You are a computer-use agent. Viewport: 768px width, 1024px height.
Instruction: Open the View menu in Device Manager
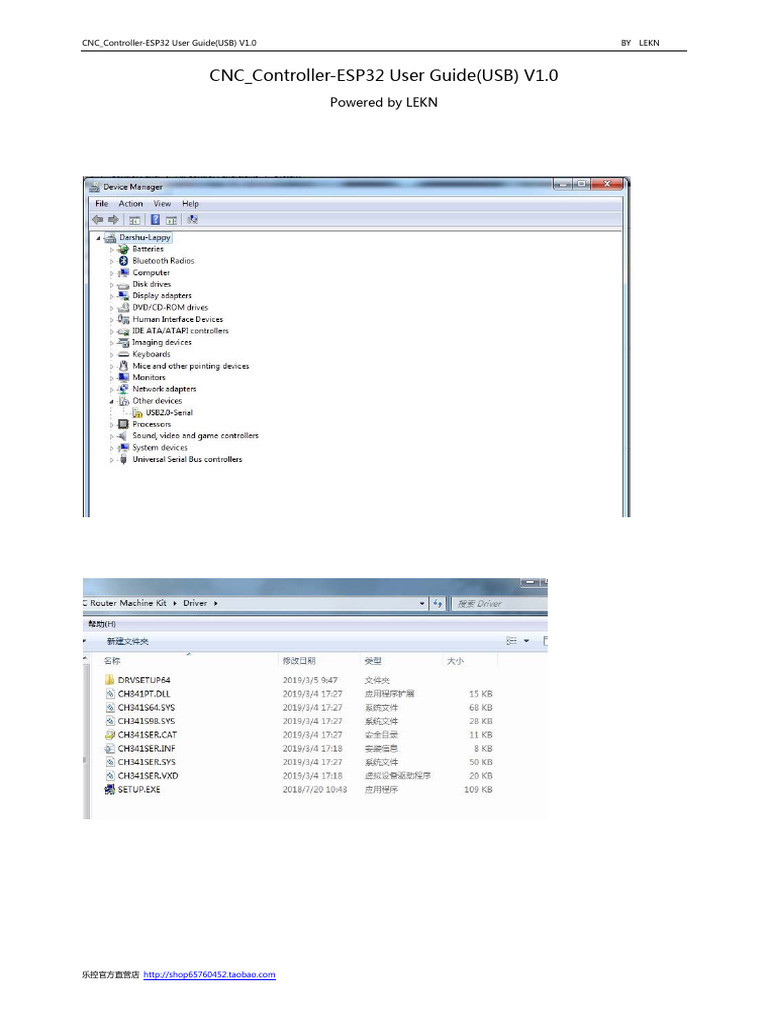click(x=162, y=204)
